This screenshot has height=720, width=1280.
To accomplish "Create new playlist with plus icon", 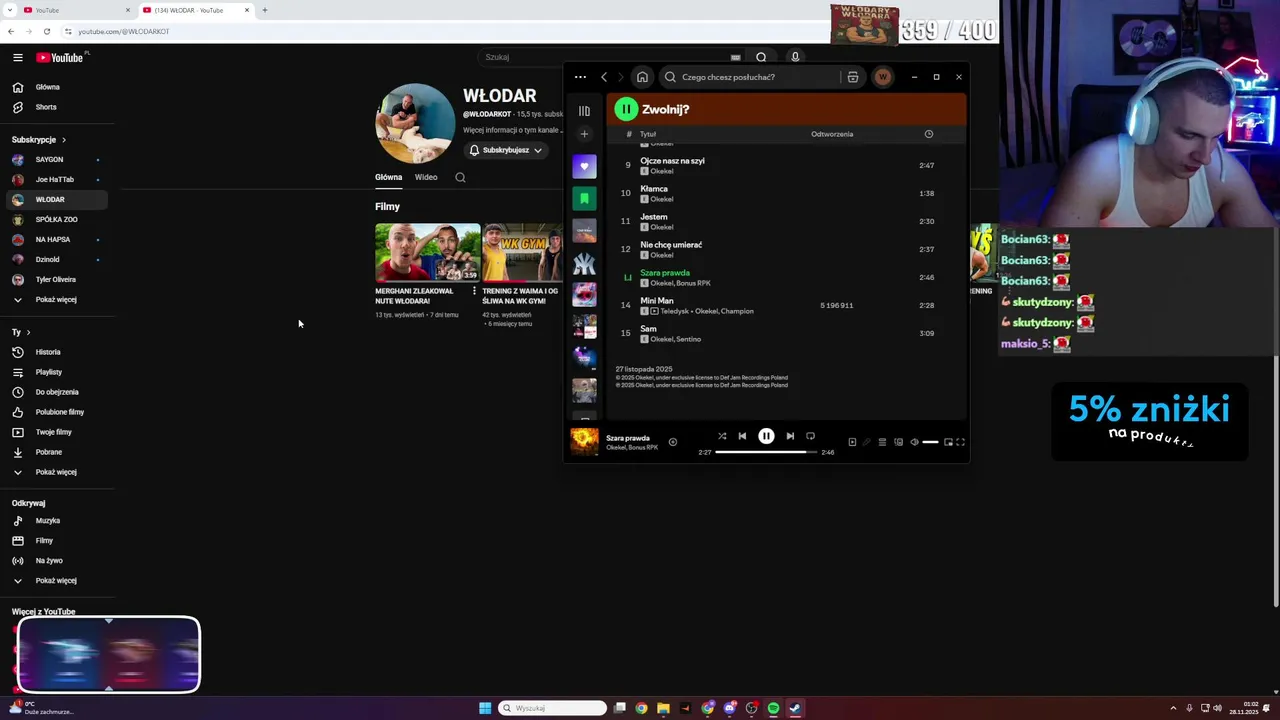I will (x=584, y=134).
